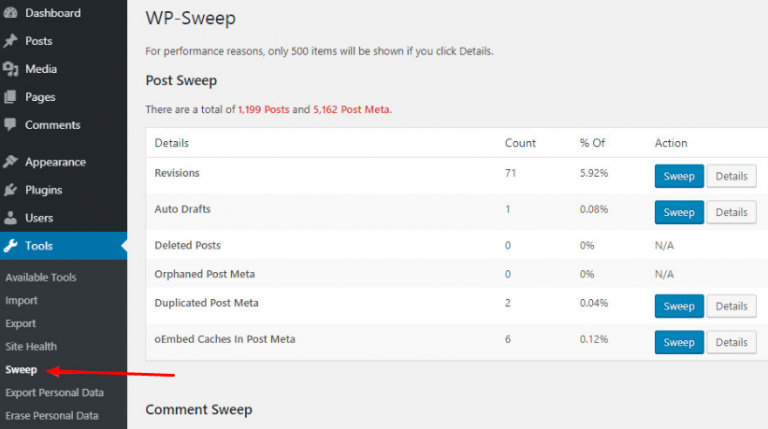The image size is (768, 429).
Task: Sweep the Revisions row
Action: coord(679,176)
